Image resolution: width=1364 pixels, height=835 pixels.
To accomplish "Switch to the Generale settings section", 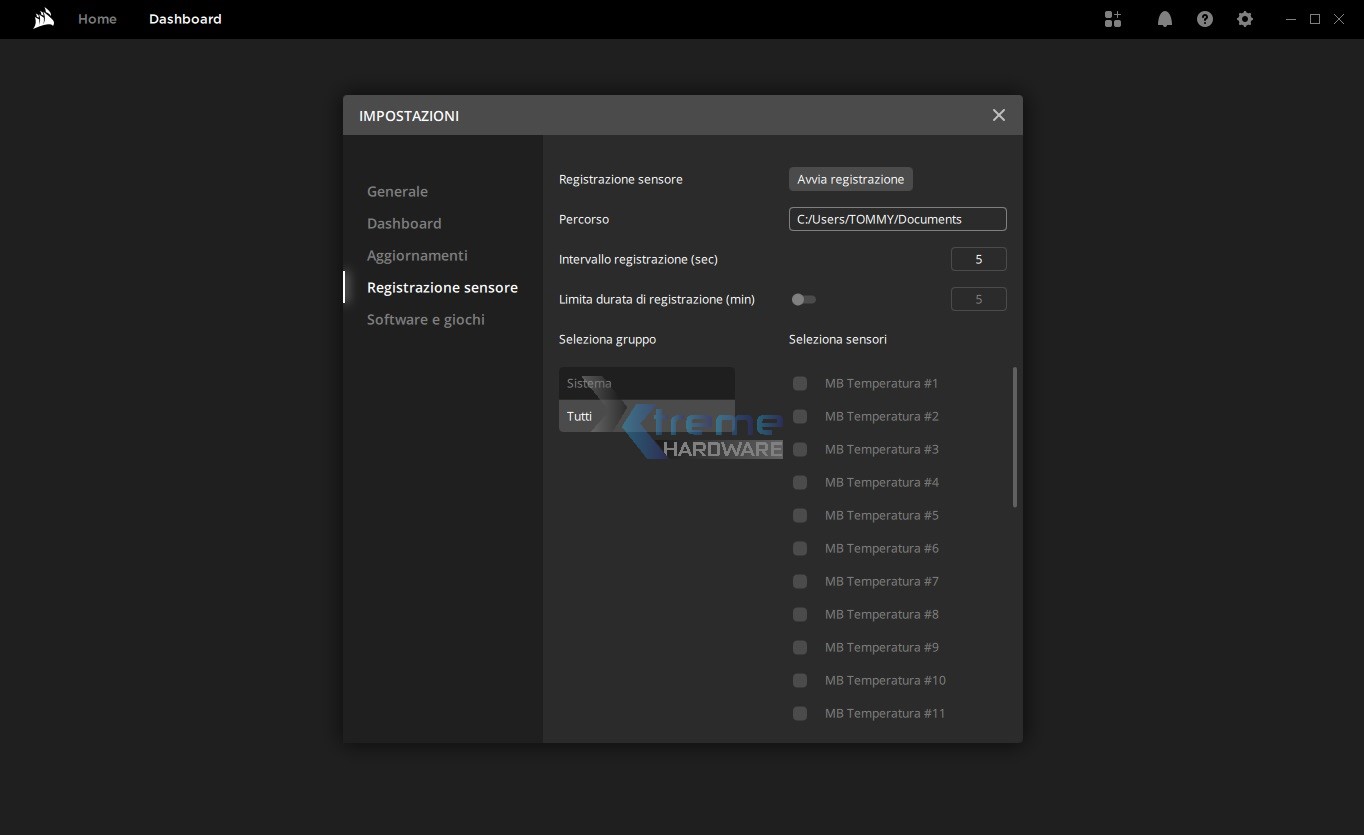I will tap(397, 191).
